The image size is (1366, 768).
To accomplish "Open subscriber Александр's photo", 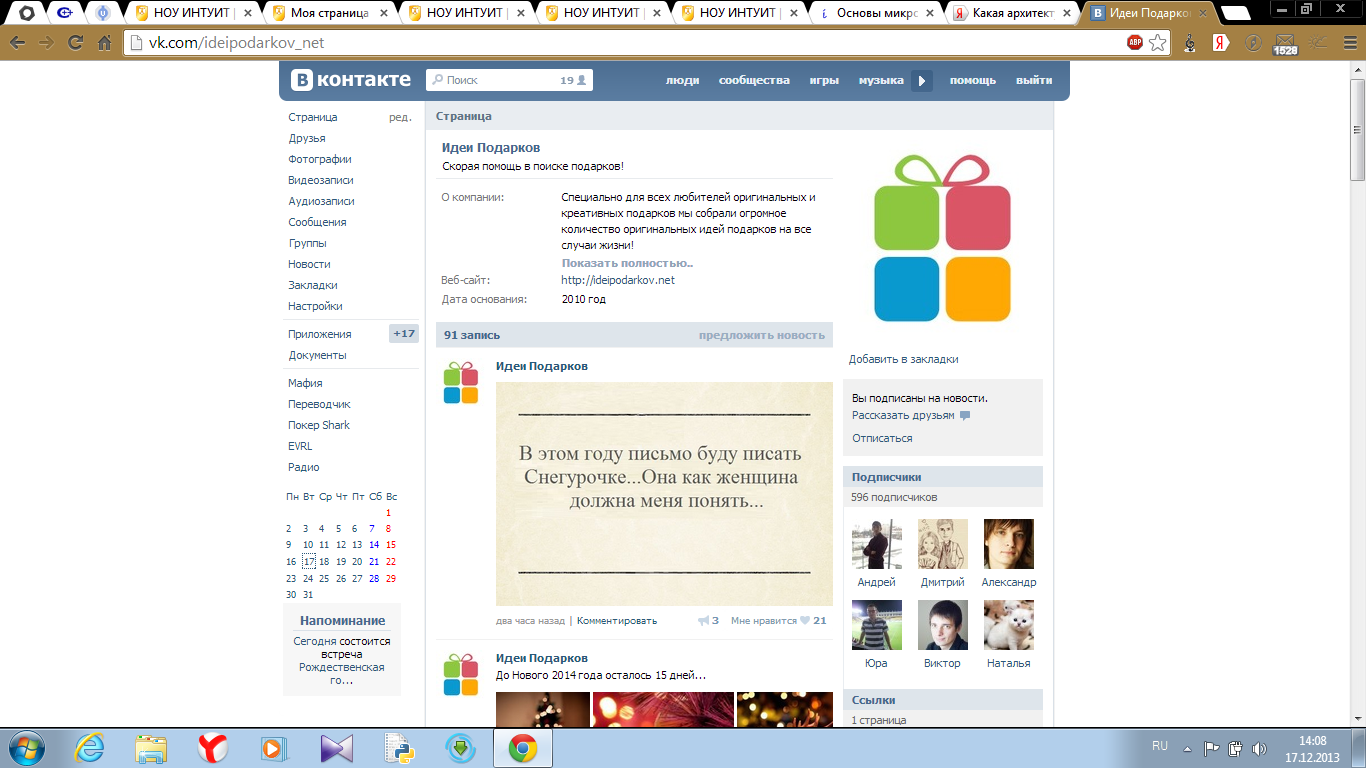I will click(x=1009, y=544).
